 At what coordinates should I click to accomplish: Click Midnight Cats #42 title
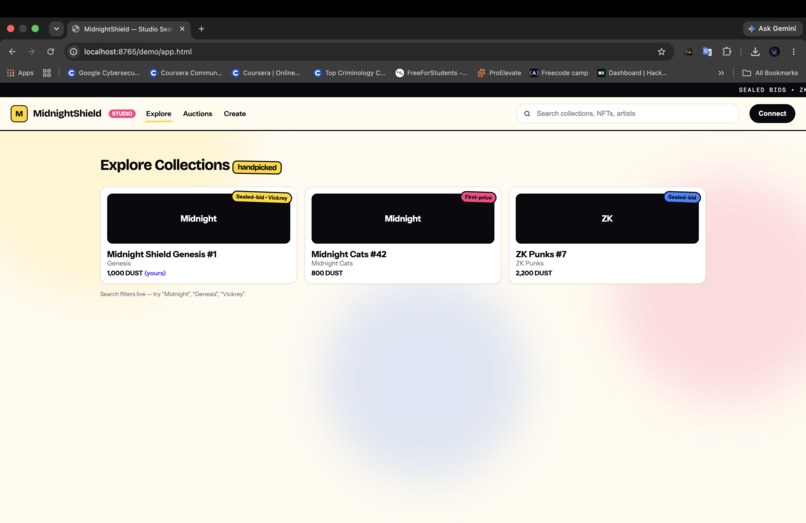(349, 254)
